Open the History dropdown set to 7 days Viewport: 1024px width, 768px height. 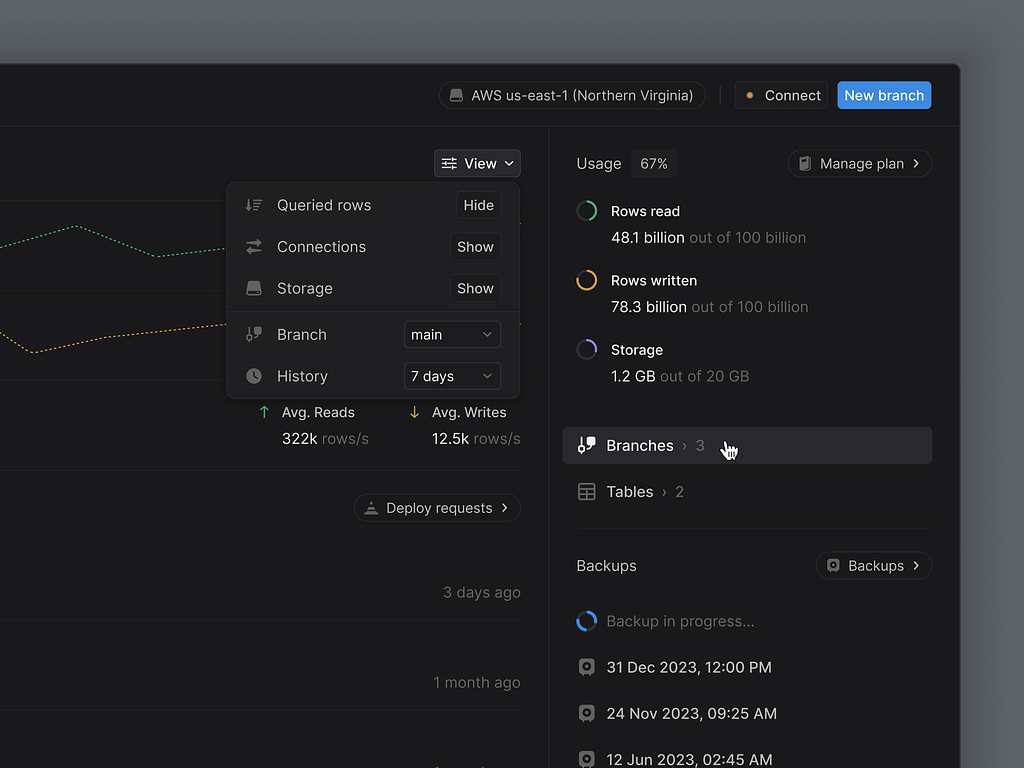click(x=452, y=376)
